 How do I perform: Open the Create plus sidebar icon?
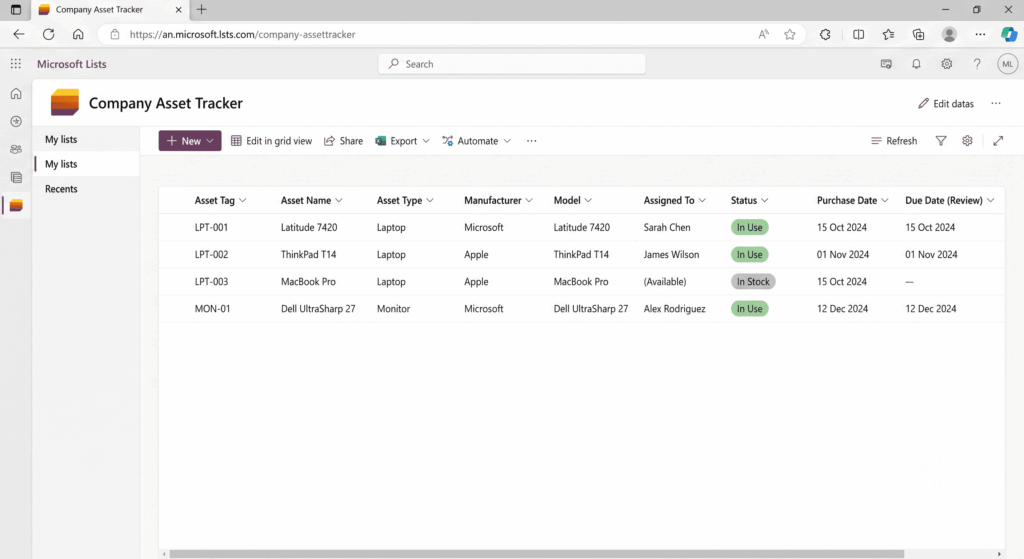[16, 121]
